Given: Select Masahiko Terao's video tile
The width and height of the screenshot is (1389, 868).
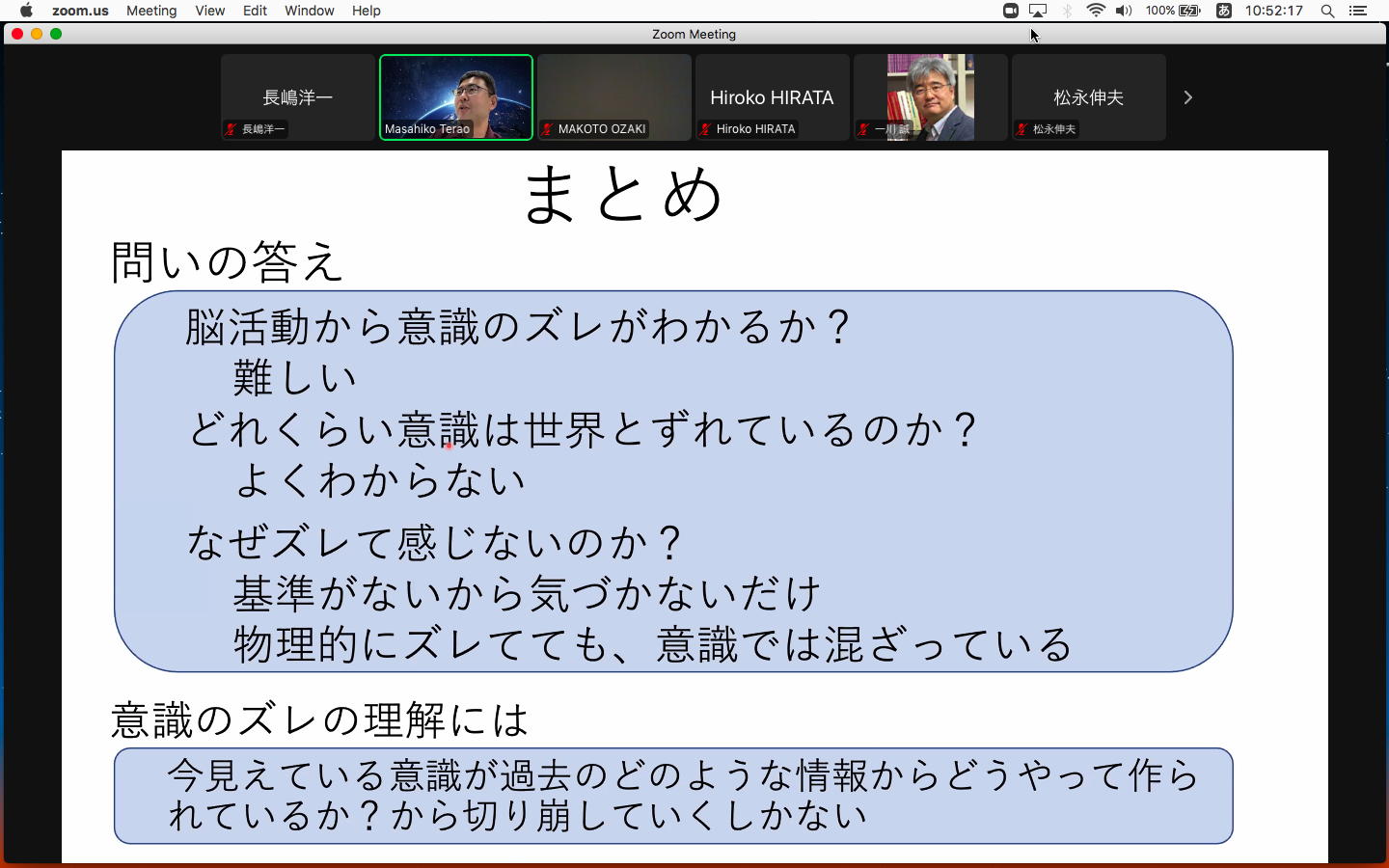Looking at the screenshot, I should (x=456, y=97).
